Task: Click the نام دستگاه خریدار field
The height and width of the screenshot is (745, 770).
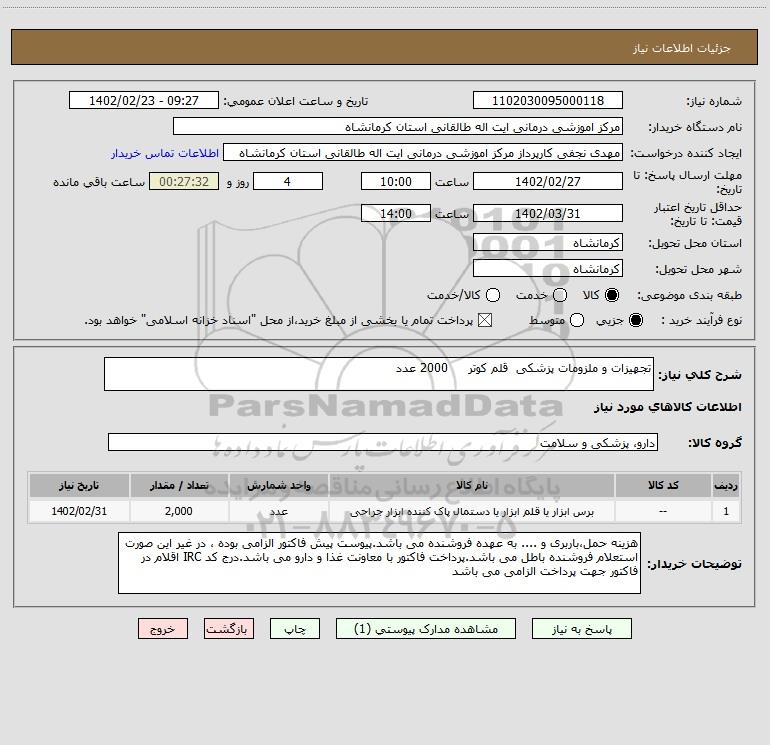Action: tap(398, 126)
